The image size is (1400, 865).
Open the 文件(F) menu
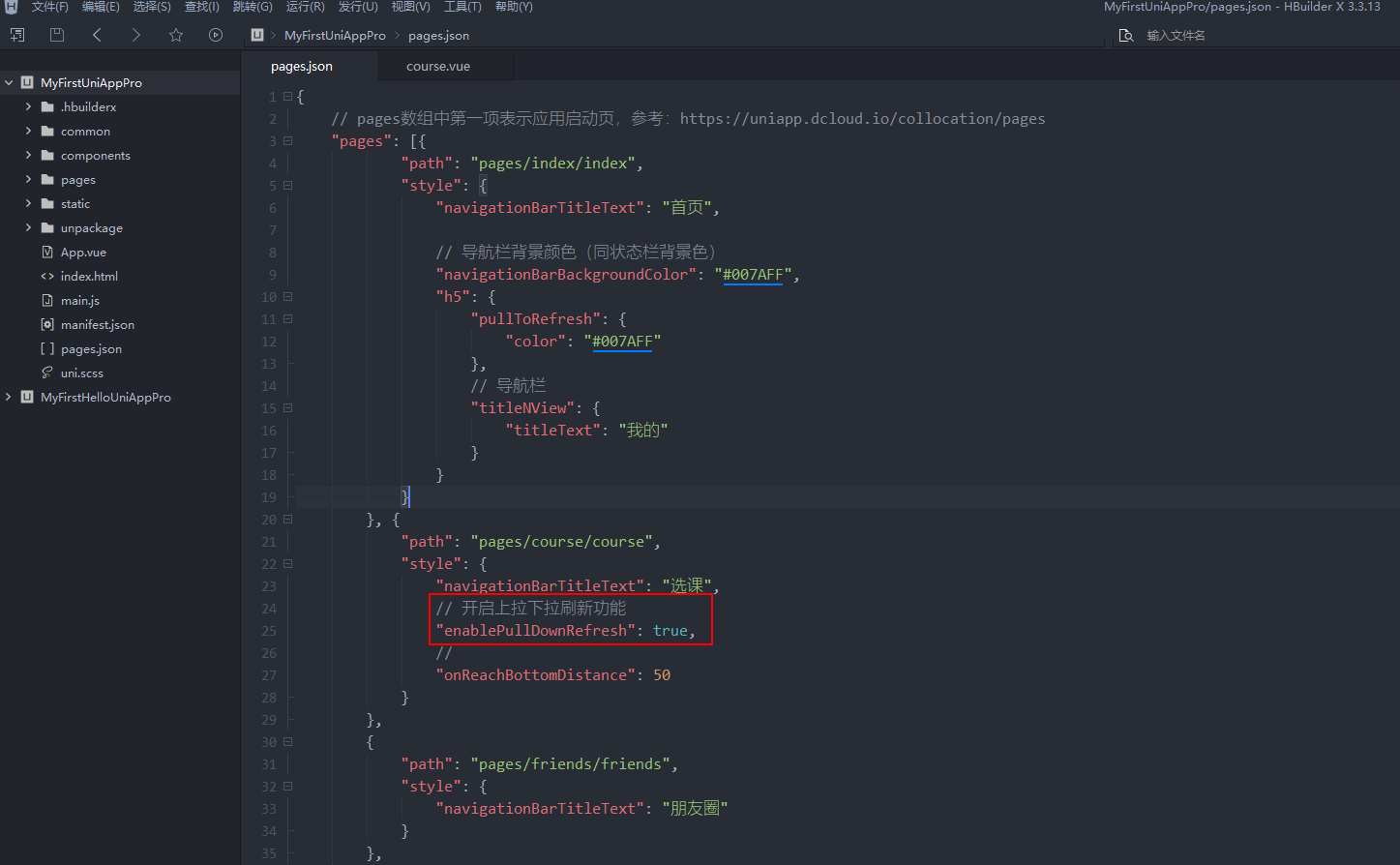[x=49, y=7]
